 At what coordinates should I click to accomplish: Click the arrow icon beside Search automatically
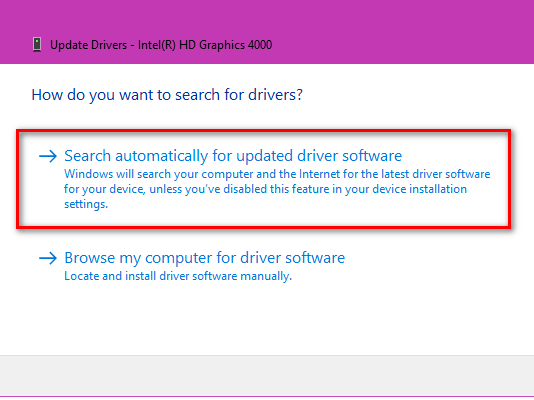tap(48, 156)
